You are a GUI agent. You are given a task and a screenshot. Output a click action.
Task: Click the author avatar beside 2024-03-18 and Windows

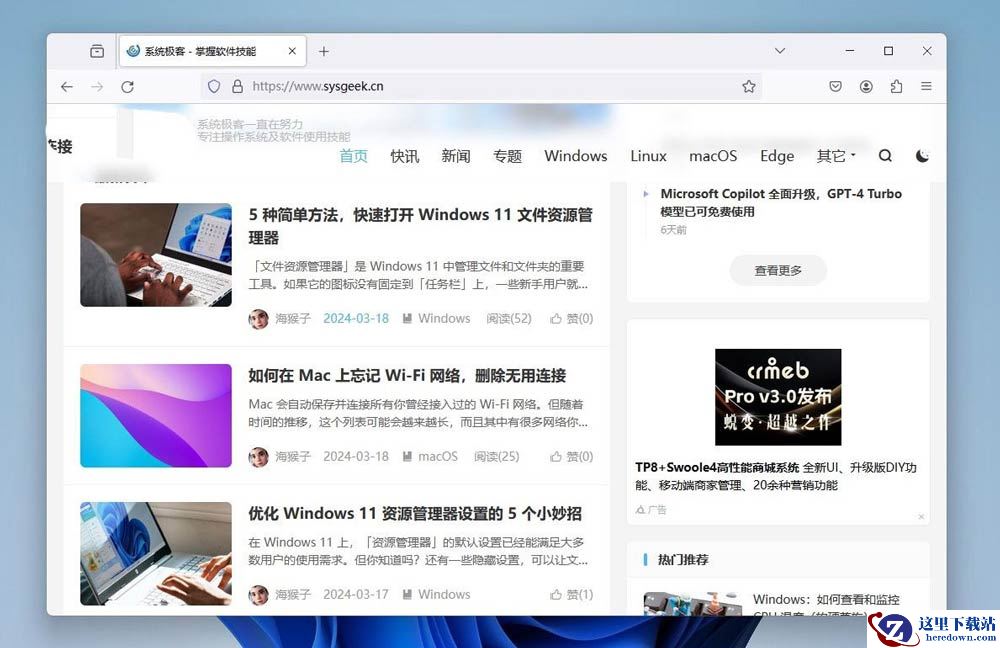tap(258, 319)
